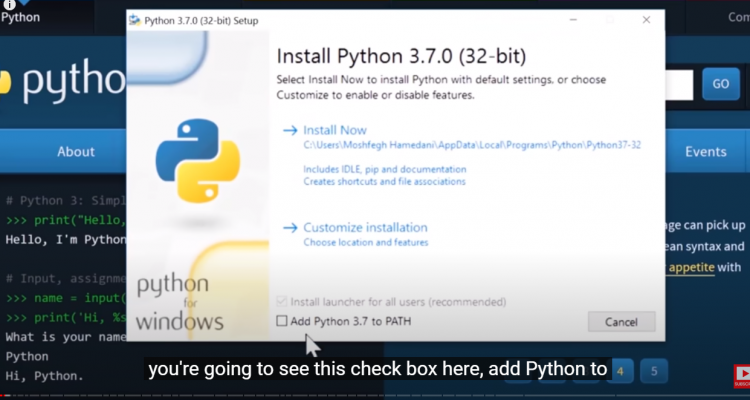Image resolution: width=750 pixels, height=400 pixels.
Task: Click 'Choose location and features' text
Action: pyautogui.click(x=365, y=243)
